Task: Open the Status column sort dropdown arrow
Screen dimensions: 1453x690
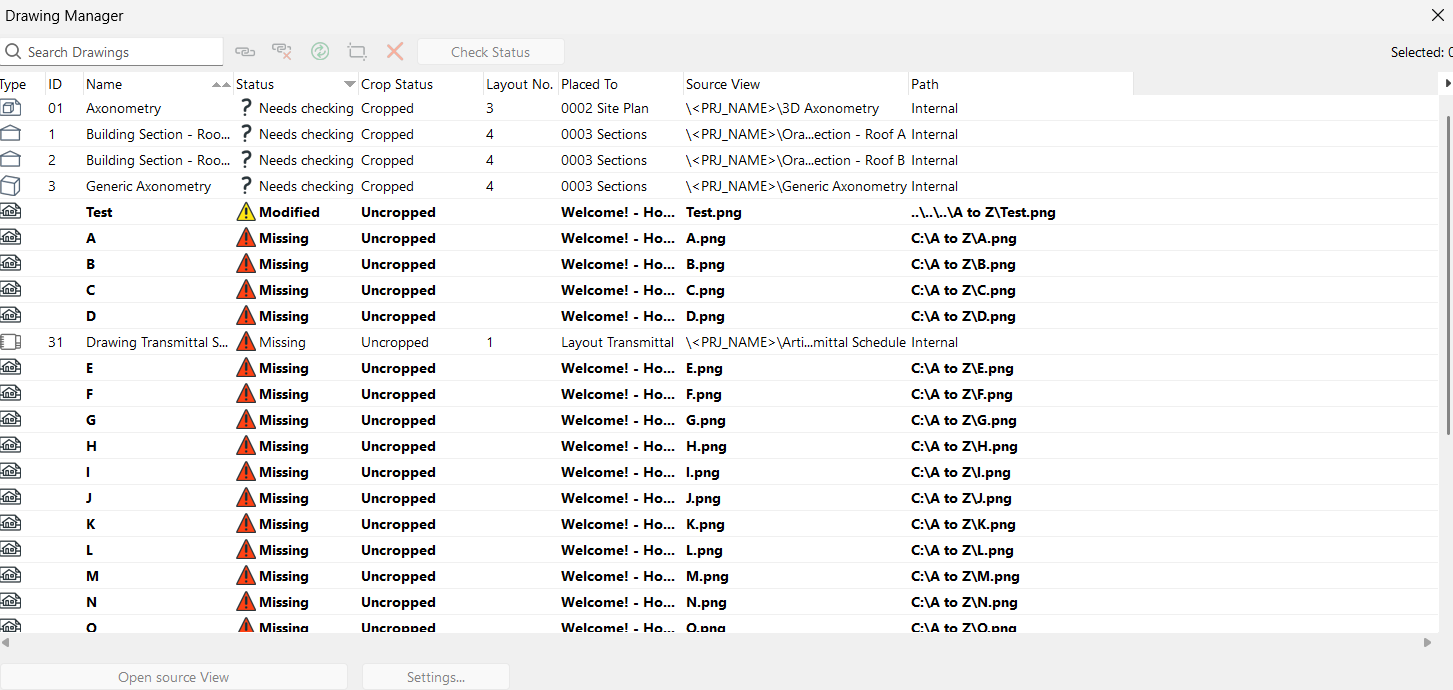Action: (x=349, y=84)
